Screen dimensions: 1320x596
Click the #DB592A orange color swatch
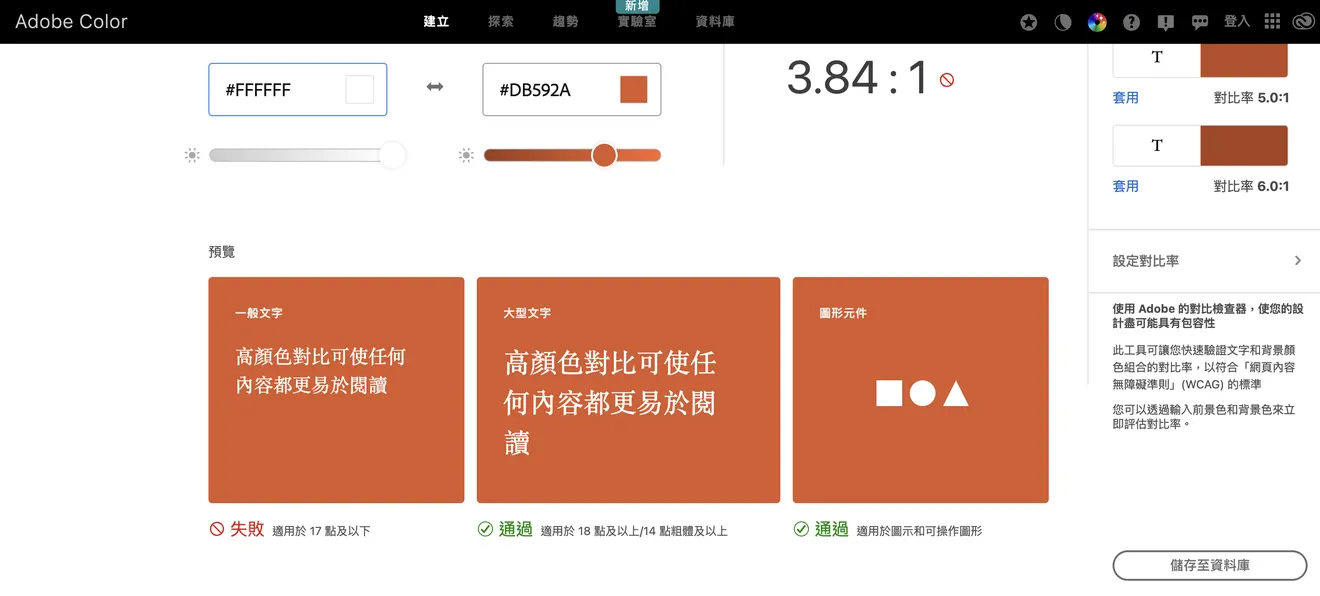(634, 89)
